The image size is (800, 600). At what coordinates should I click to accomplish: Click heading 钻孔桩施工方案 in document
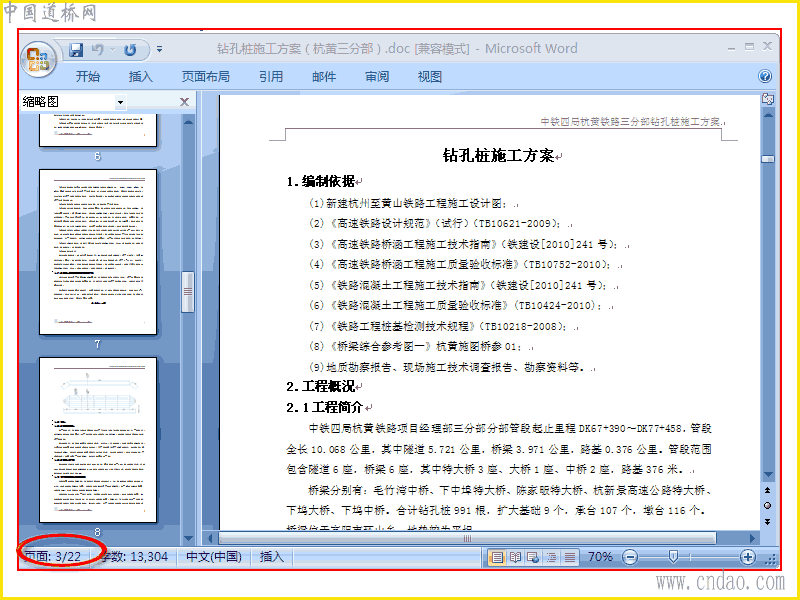[x=498, y=156]
